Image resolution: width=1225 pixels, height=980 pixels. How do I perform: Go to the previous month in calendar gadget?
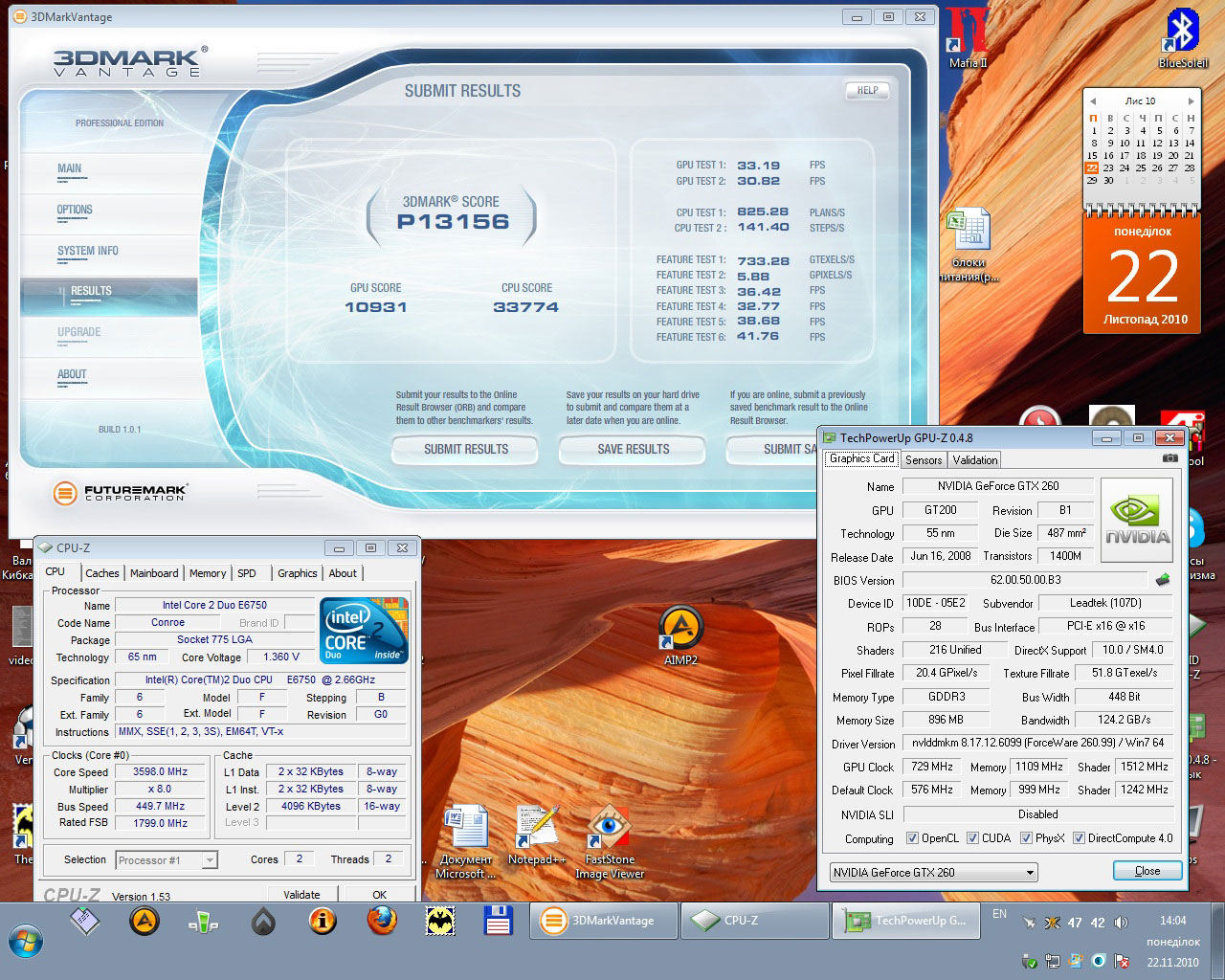coord(1093,100)
